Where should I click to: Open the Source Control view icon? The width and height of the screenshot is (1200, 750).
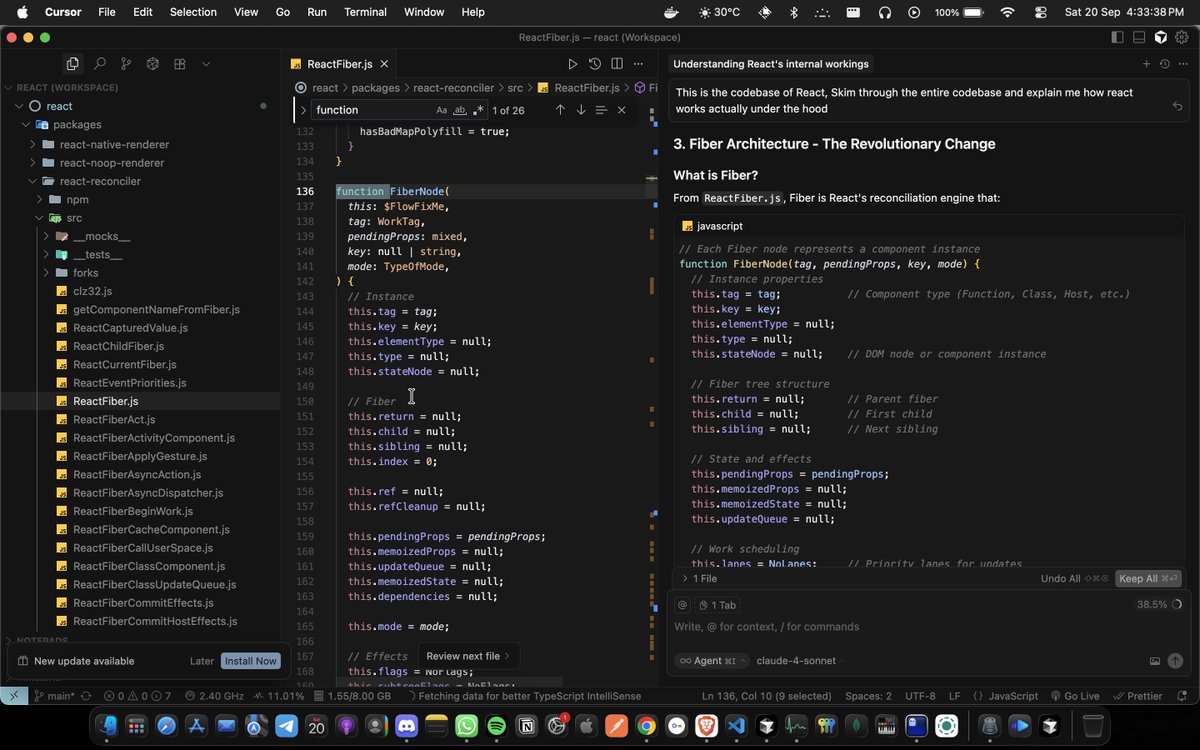point(126,63)
